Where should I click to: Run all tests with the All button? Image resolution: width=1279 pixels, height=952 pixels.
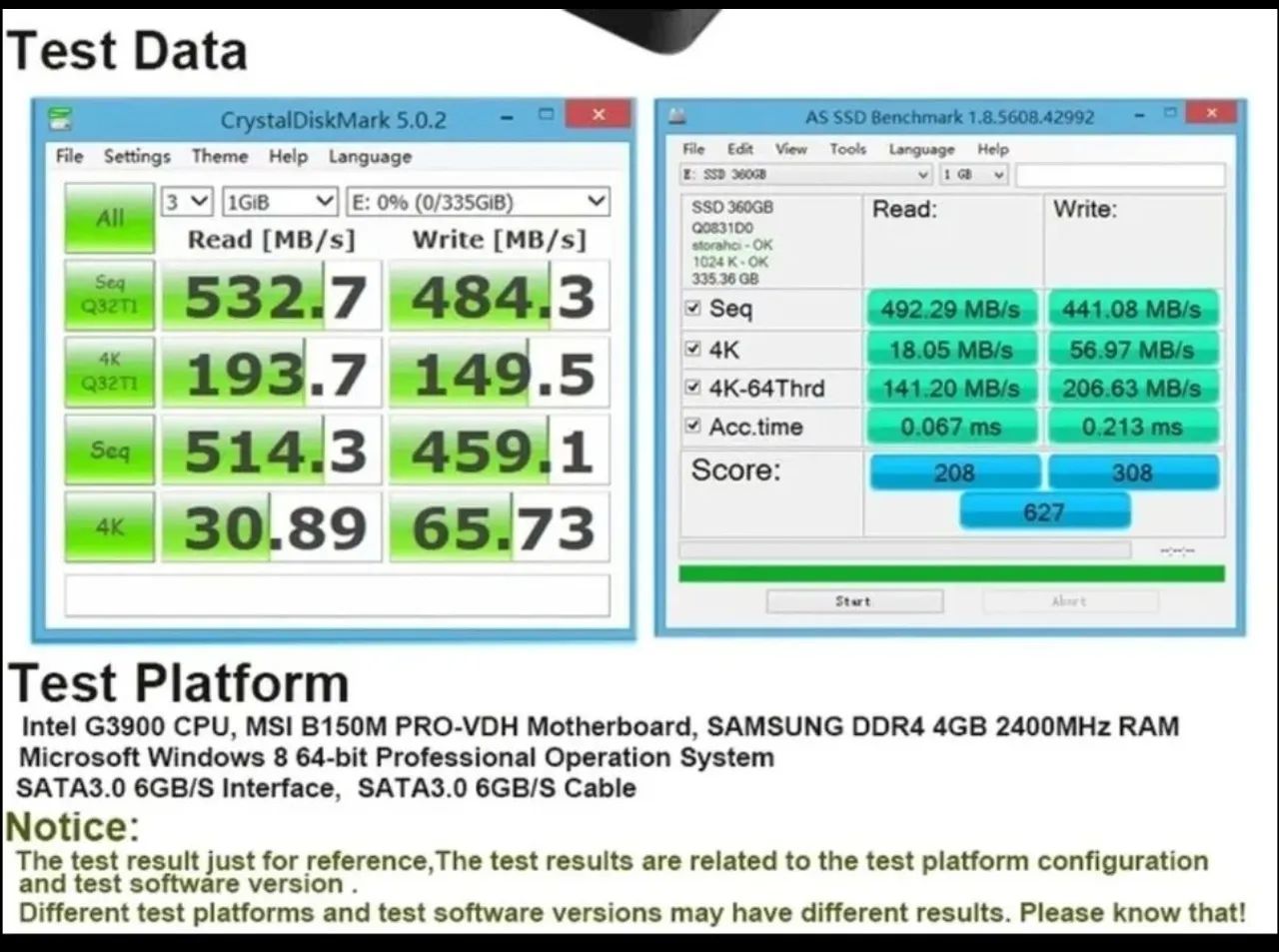tap(108, 218)
